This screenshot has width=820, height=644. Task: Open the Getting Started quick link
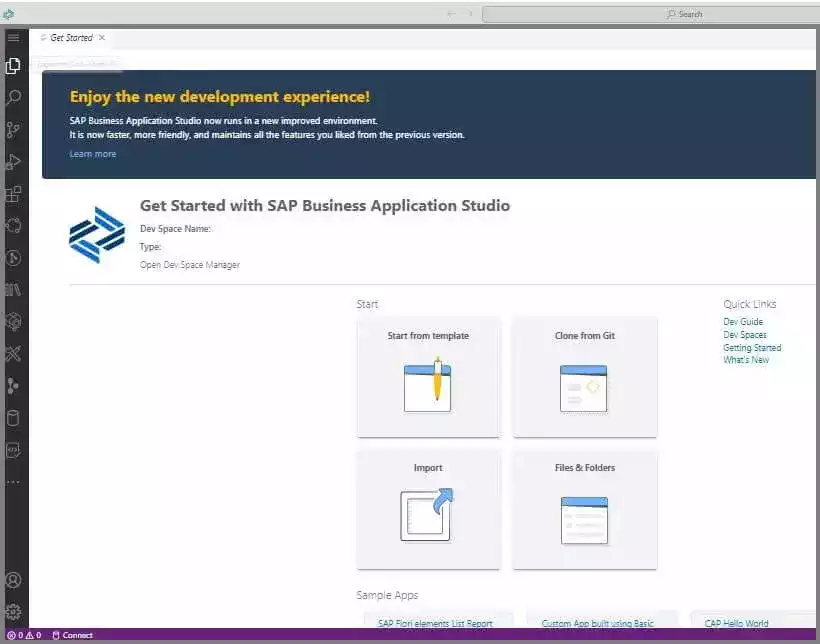coord(752,347)
